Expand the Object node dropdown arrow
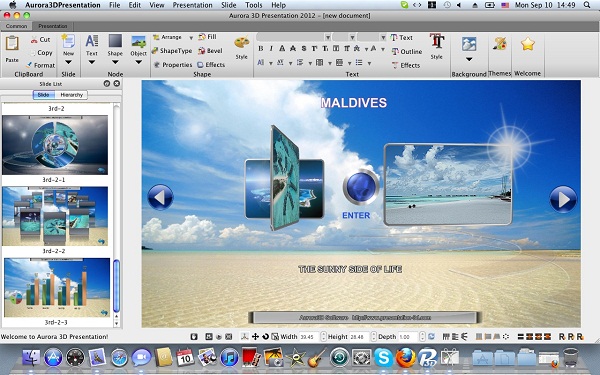Viewport: 600px width, 375px height. [x=139, y=62]
